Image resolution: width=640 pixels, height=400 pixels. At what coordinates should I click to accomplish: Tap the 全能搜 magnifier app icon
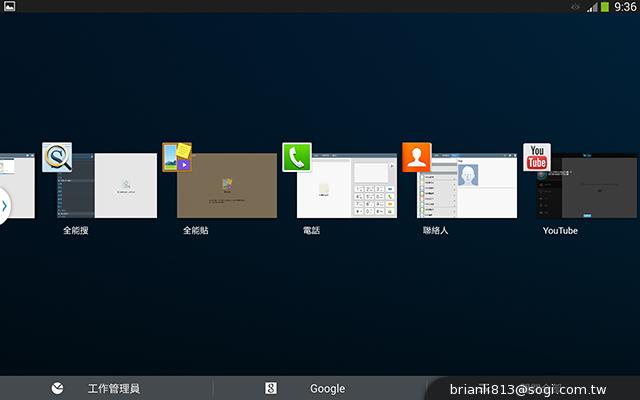tap(57, 157)
